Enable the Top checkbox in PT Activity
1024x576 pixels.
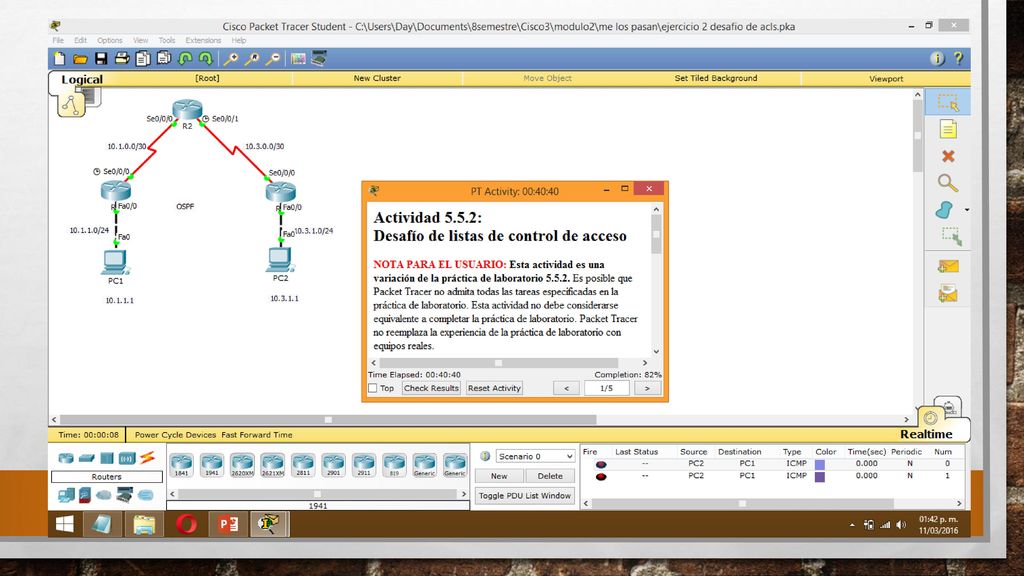373,388
